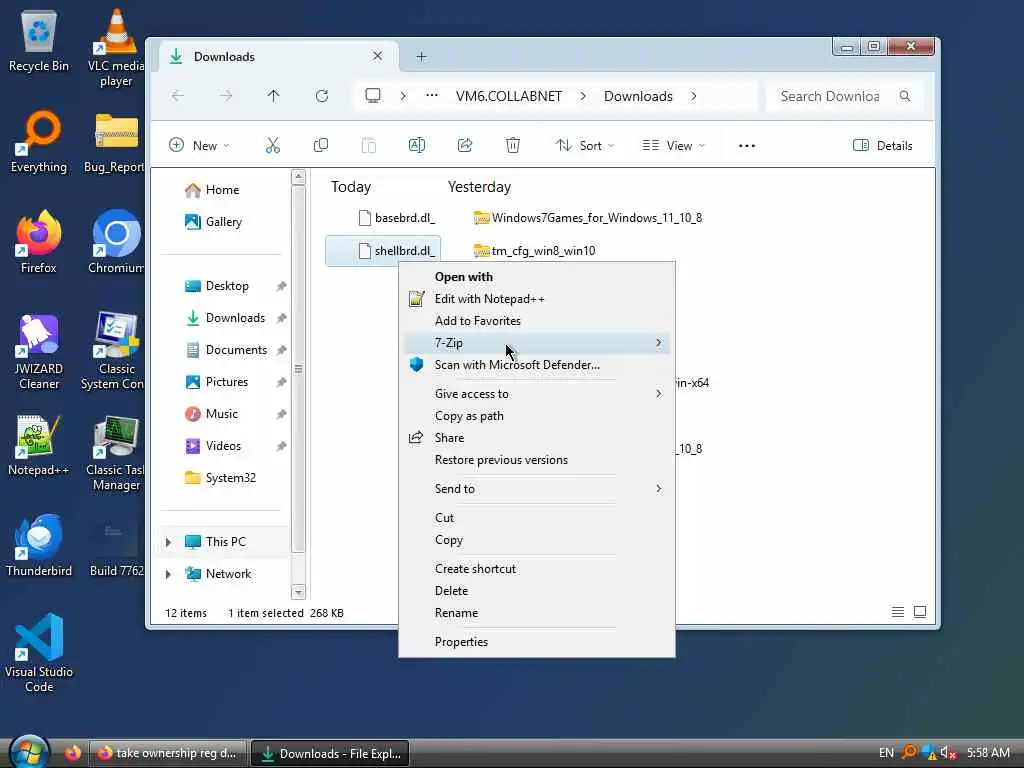
Task: Click VM6.COLLABNET breadcrumb
Action: [509, 96]
